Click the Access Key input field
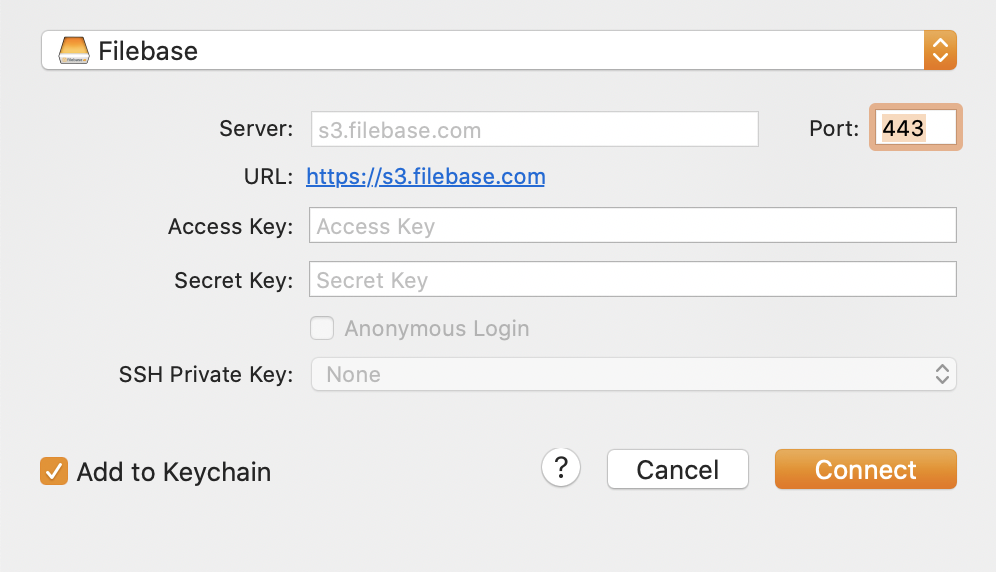 (633, 225)
